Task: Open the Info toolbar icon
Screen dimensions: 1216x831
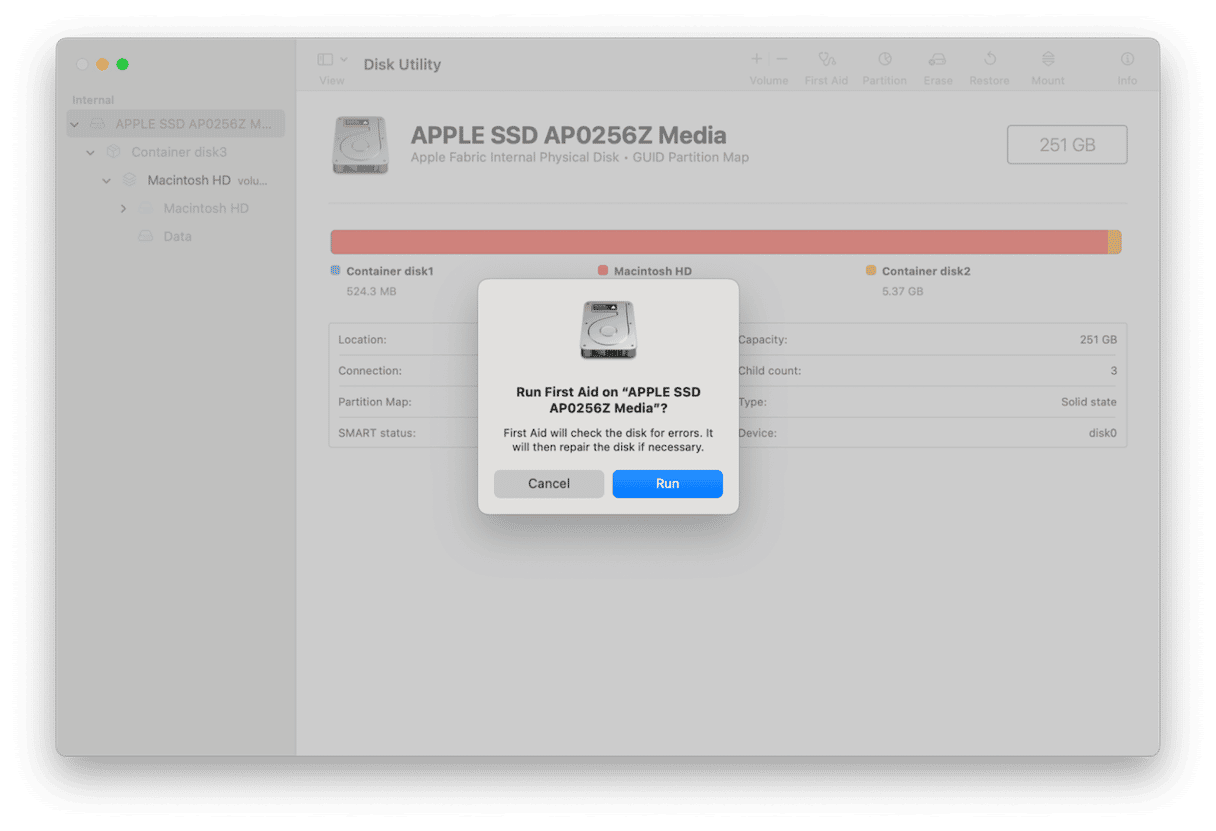Action: click(1127, 60)
